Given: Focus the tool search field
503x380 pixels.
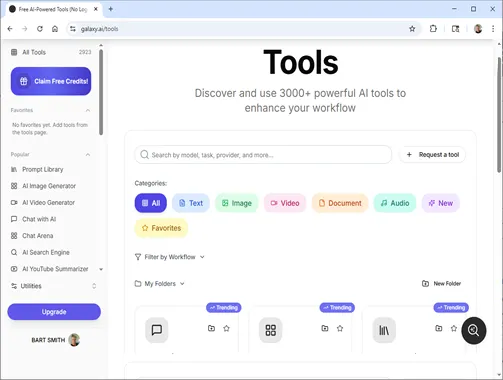Looking at the screenshot, I should 263,155.
